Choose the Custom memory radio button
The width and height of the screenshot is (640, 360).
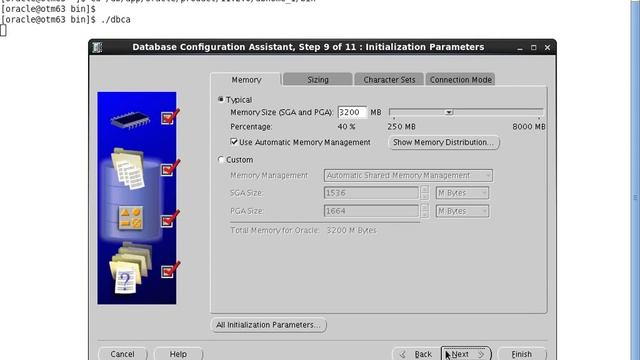221,160
